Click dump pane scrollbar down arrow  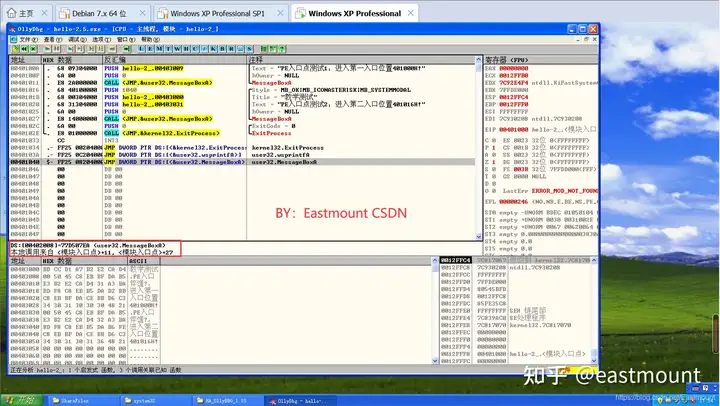coord(435,361)
